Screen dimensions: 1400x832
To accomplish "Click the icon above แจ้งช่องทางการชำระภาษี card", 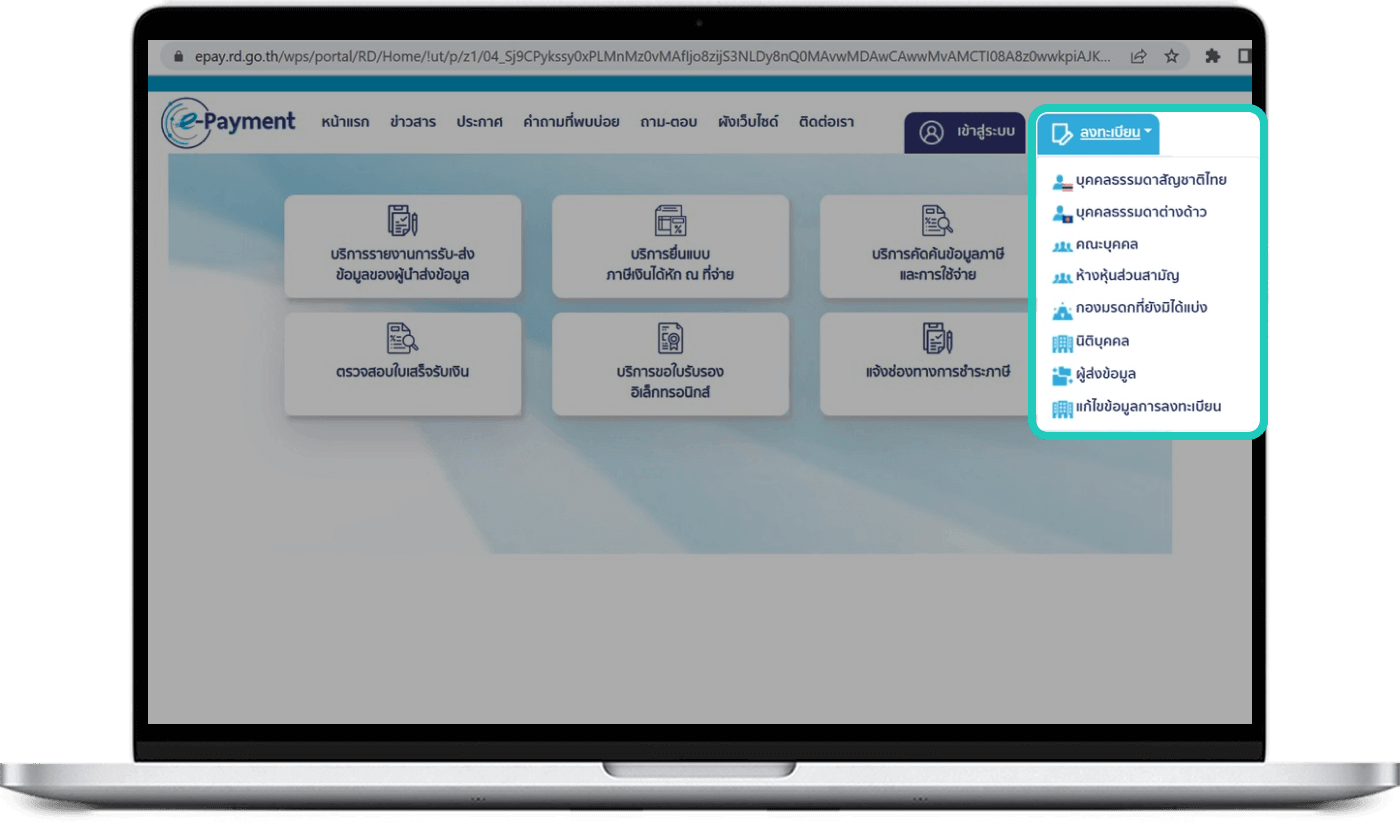I will click(x=938, y=338).
